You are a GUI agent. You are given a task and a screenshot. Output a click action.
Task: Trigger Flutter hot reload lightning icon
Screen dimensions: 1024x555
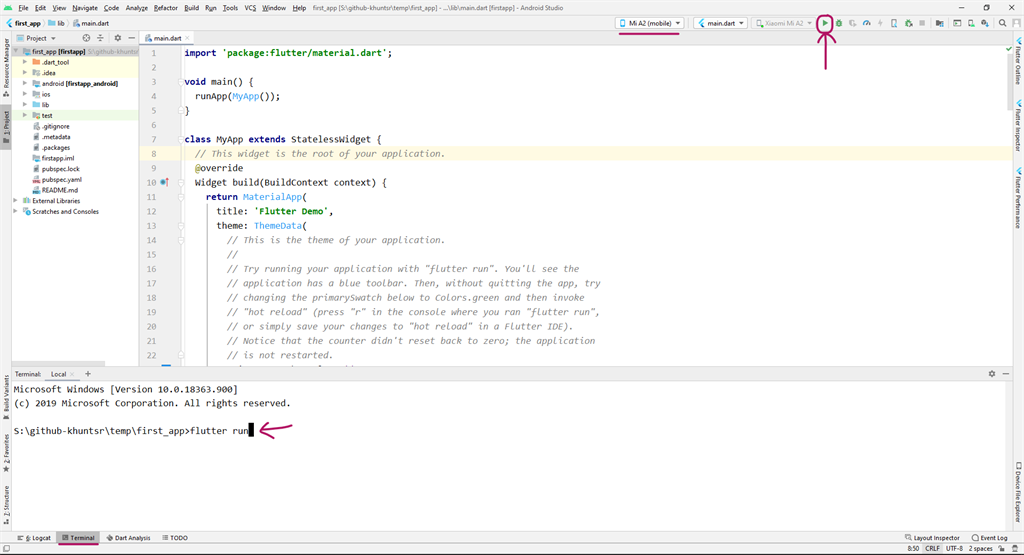point(880,23)
